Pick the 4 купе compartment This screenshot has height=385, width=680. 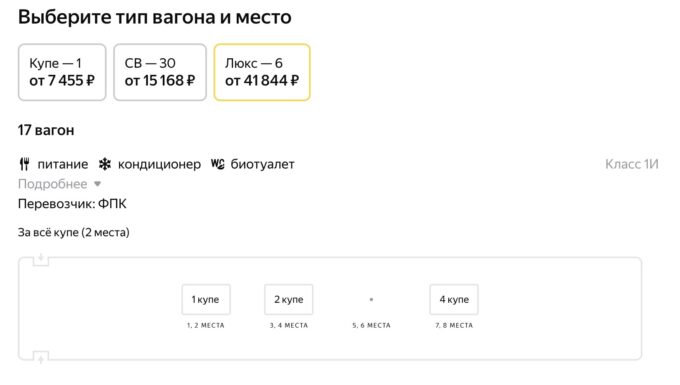pyautogui.click(x=454, y=299)
